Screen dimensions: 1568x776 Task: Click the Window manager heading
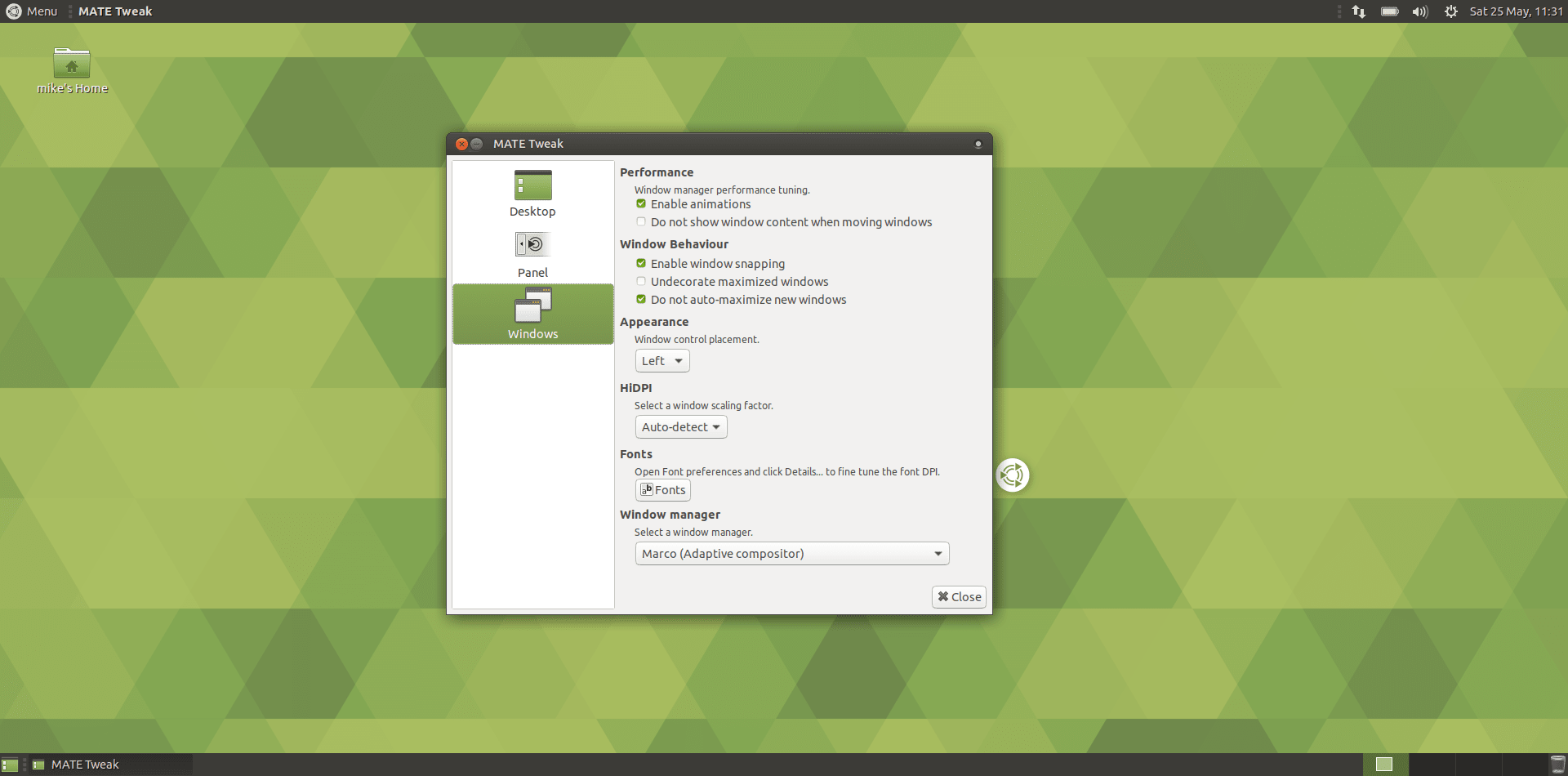[670, 515]
